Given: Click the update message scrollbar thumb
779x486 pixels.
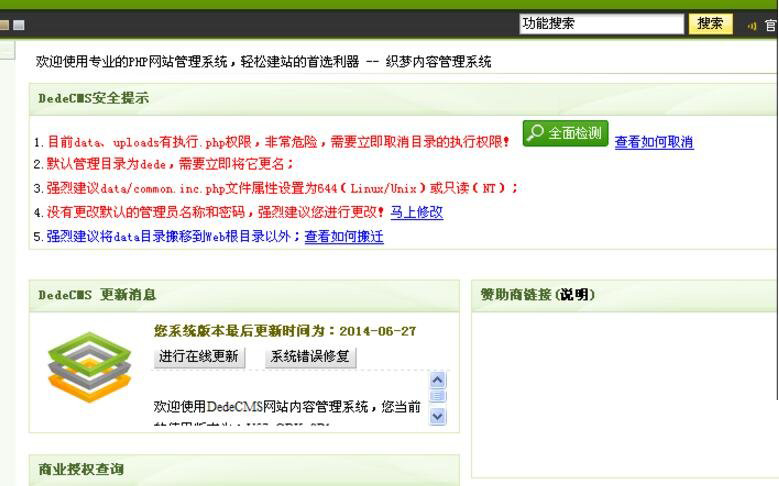Looking at the screenshot, I should [438, 396].
